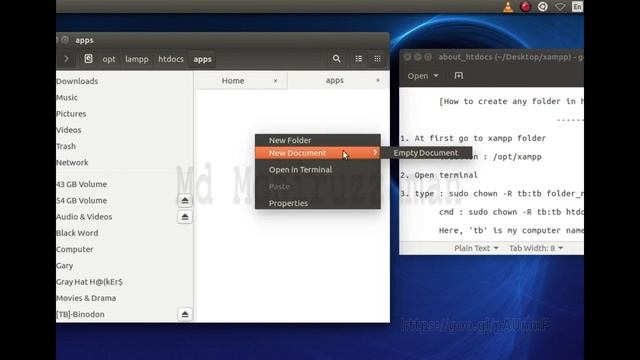Open Properties from context menu

click(318, 203)
